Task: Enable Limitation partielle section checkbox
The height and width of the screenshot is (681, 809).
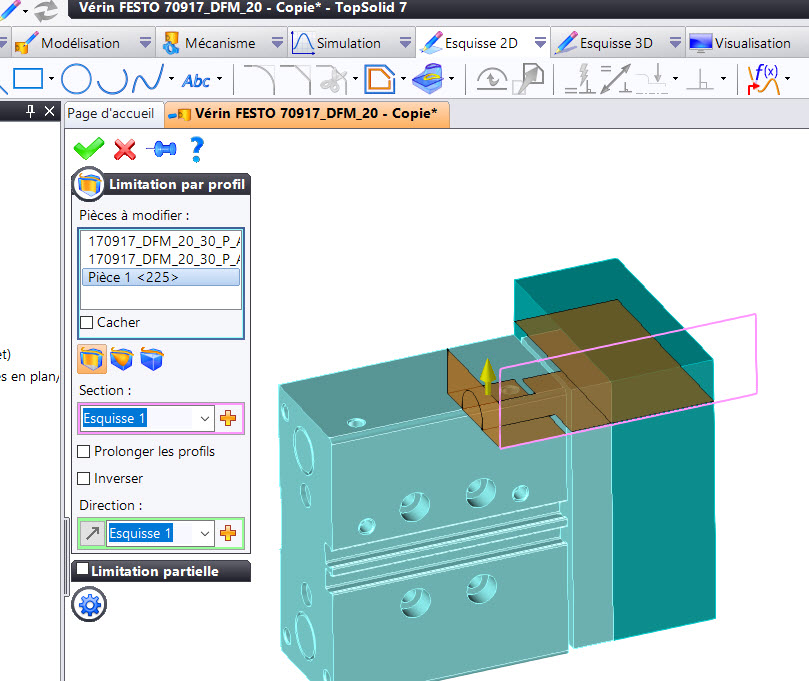Action: (82, 569)
